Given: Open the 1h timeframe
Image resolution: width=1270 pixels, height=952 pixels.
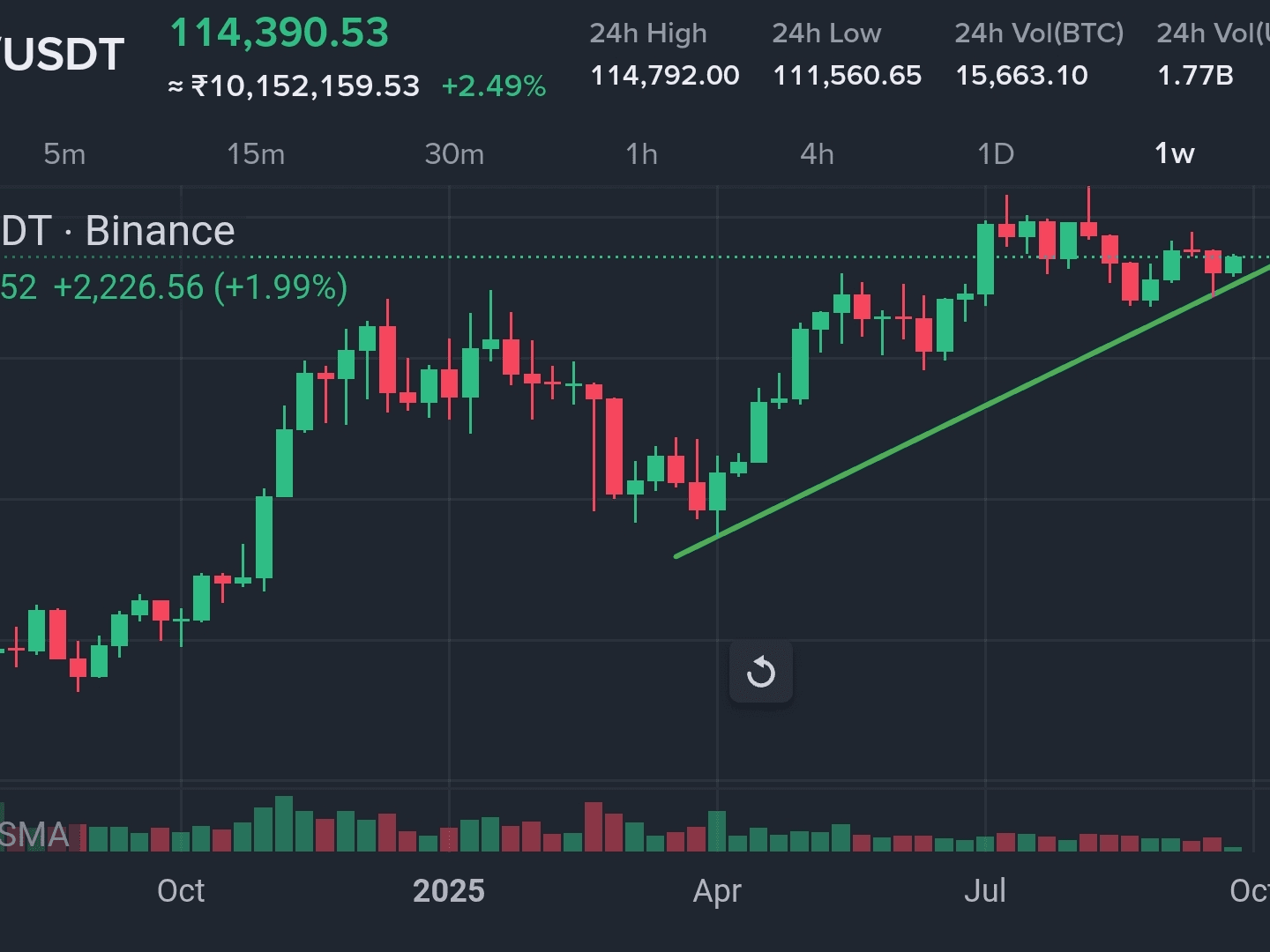Looking at the screenshot, I should pyautogui.click(x=642, y=154).
